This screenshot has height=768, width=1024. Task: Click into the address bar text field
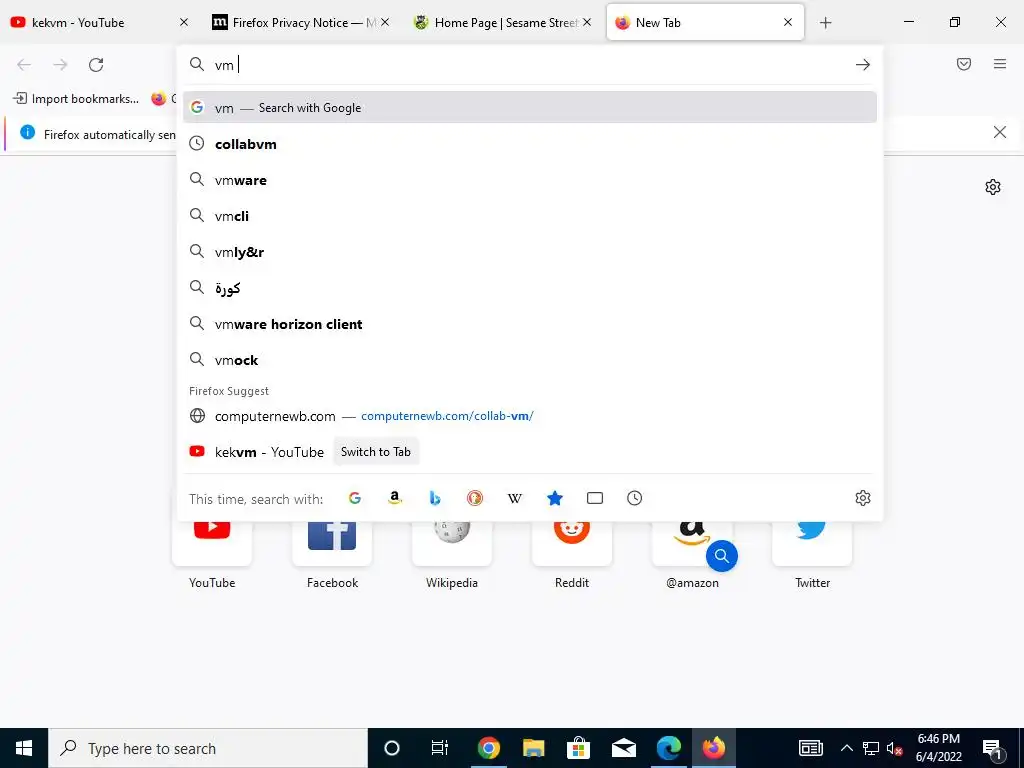pyautogui.click(x=529, y=65)
